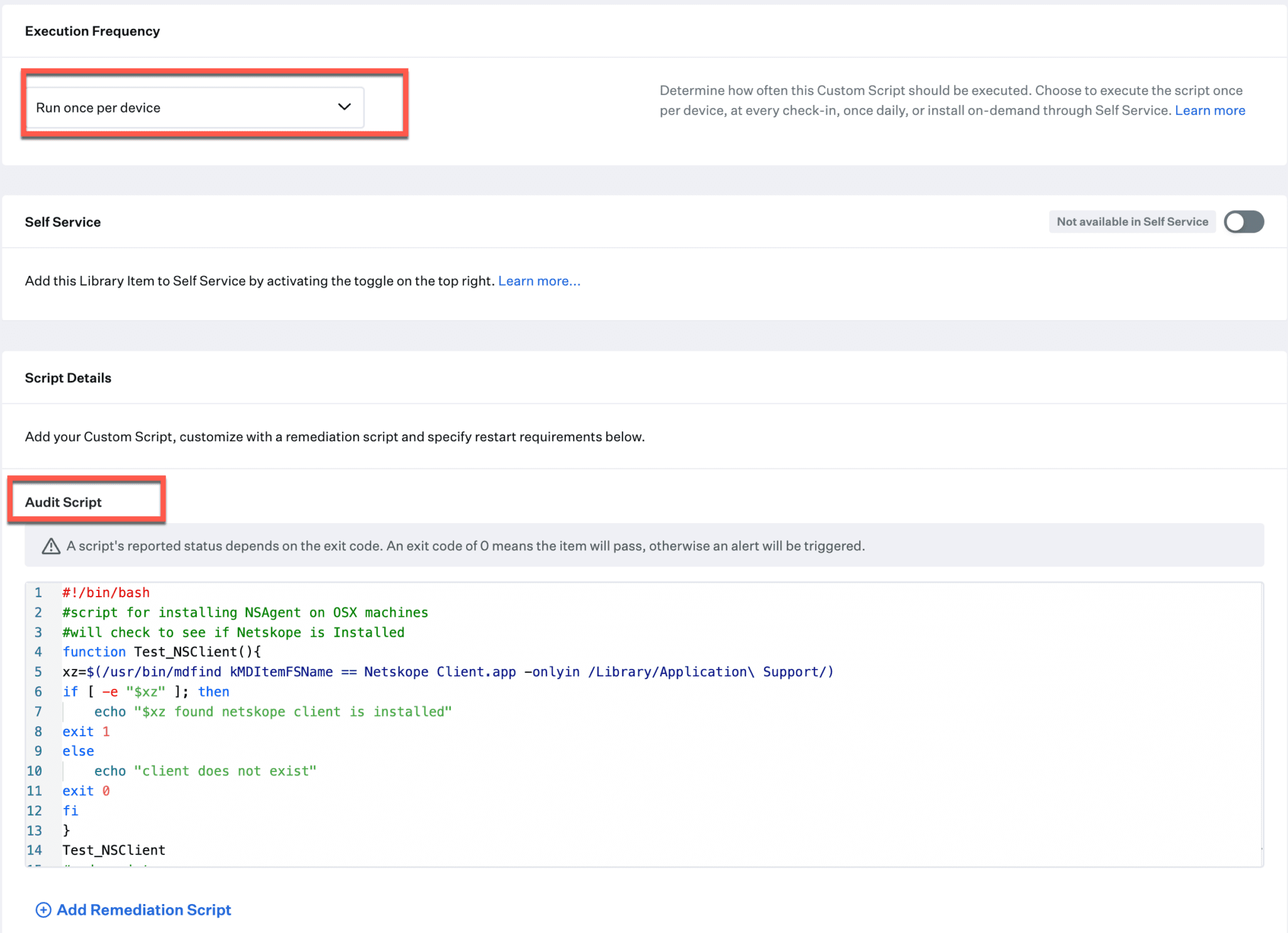1288x933 pixels.
Task: Click the exit code warning banner text
Action: (x=465, y=546)
